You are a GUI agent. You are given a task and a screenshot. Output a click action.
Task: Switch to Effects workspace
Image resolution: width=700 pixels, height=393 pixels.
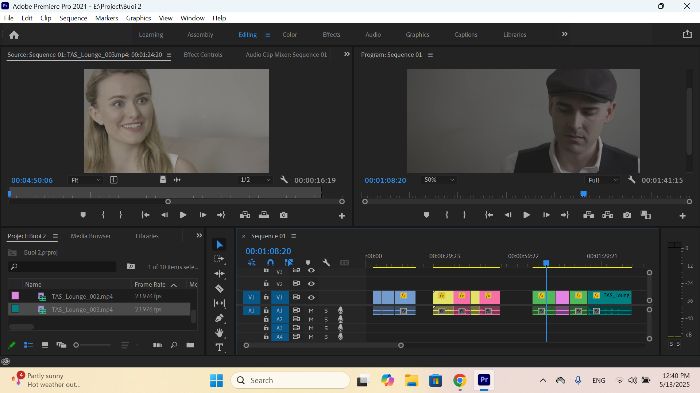click(331, 34)
